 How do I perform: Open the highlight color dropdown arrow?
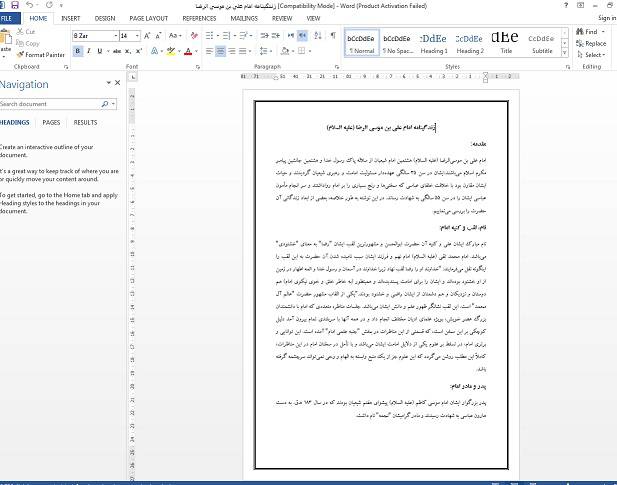point(179,51)
